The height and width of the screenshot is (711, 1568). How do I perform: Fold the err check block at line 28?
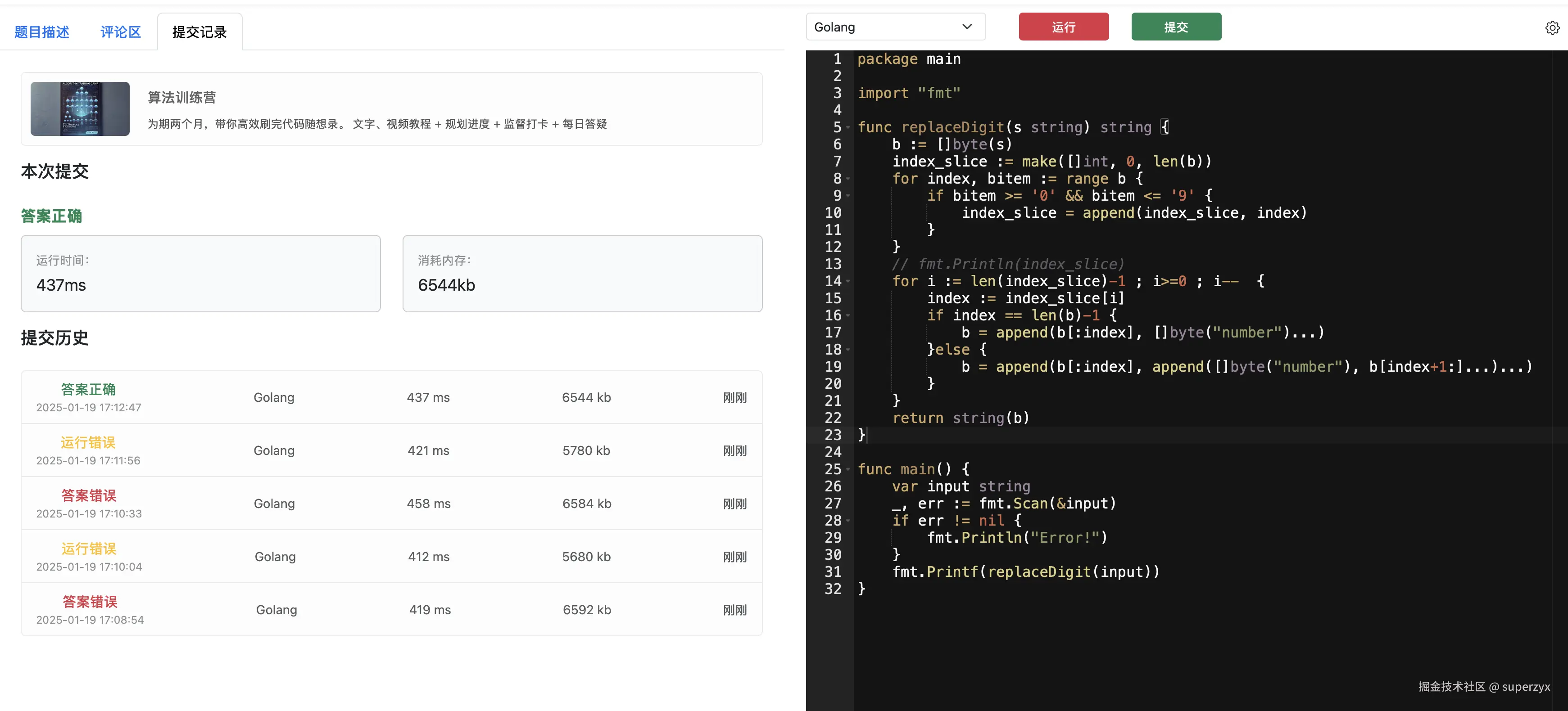tap(848, 521)
